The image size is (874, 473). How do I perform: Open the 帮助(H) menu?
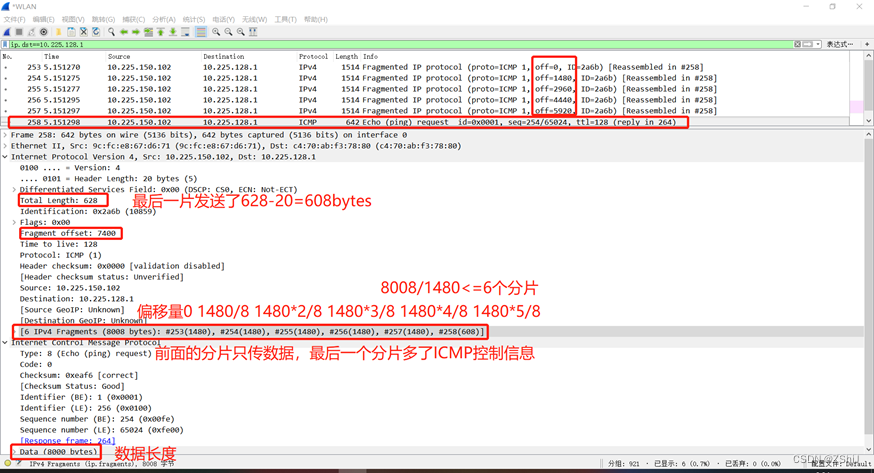click(315, 19)
